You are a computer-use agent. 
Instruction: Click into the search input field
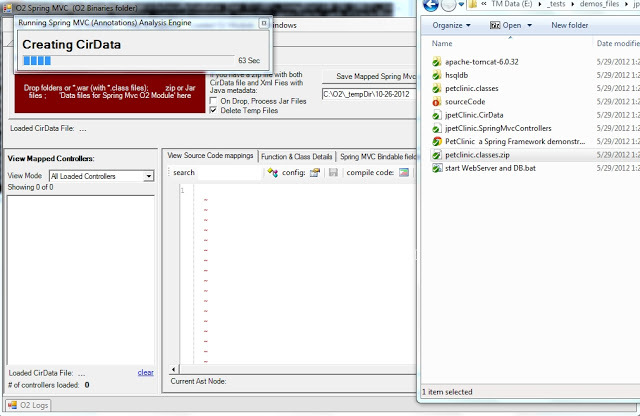point(230,173)
